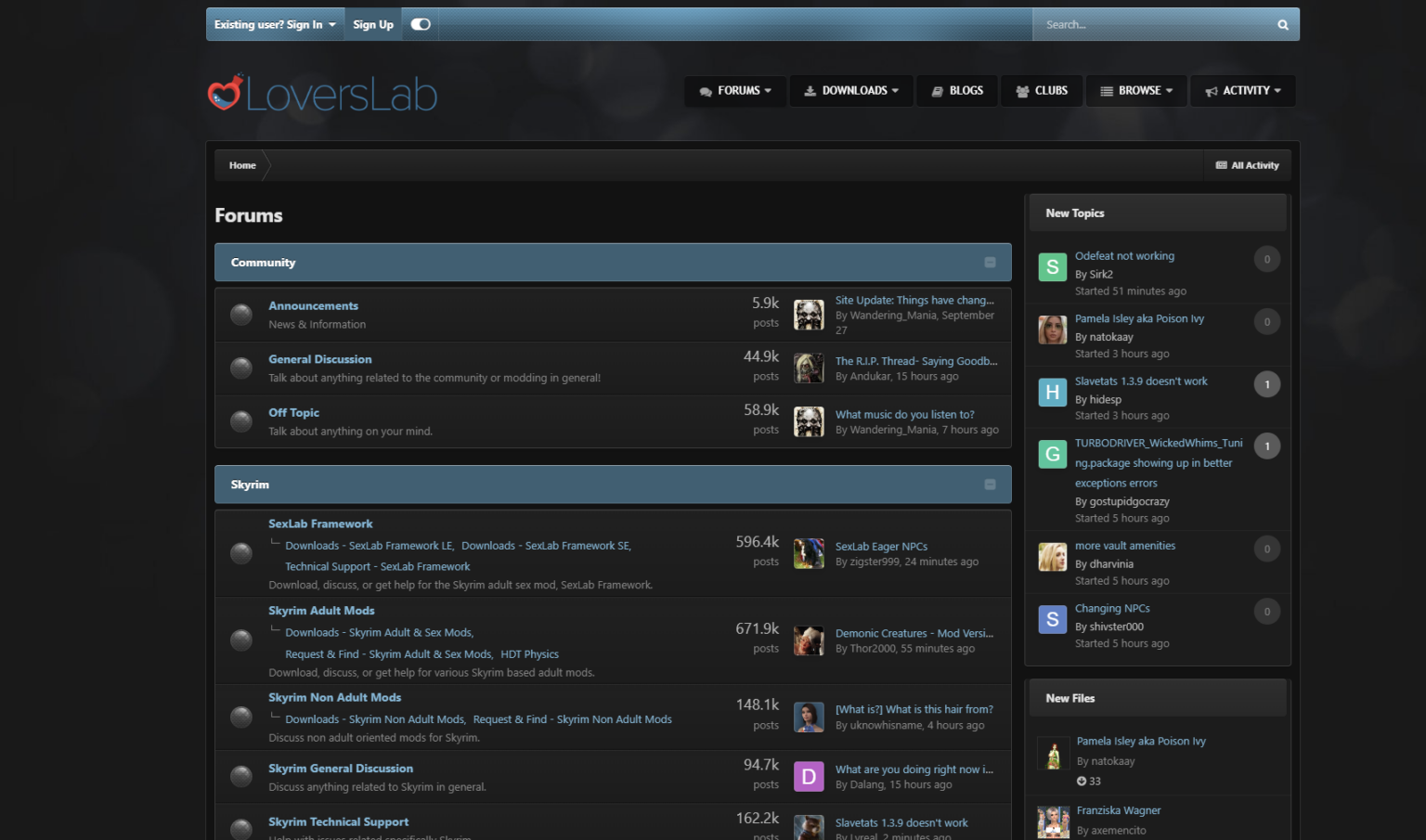Viewport: 1426px width, 840px height.
Task: Open natokaay's avatar in New Topics
Action: point(1053,330)
